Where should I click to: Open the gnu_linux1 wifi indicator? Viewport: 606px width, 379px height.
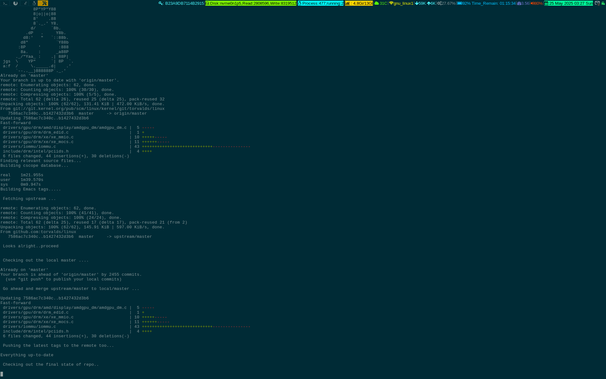point(401,3)
